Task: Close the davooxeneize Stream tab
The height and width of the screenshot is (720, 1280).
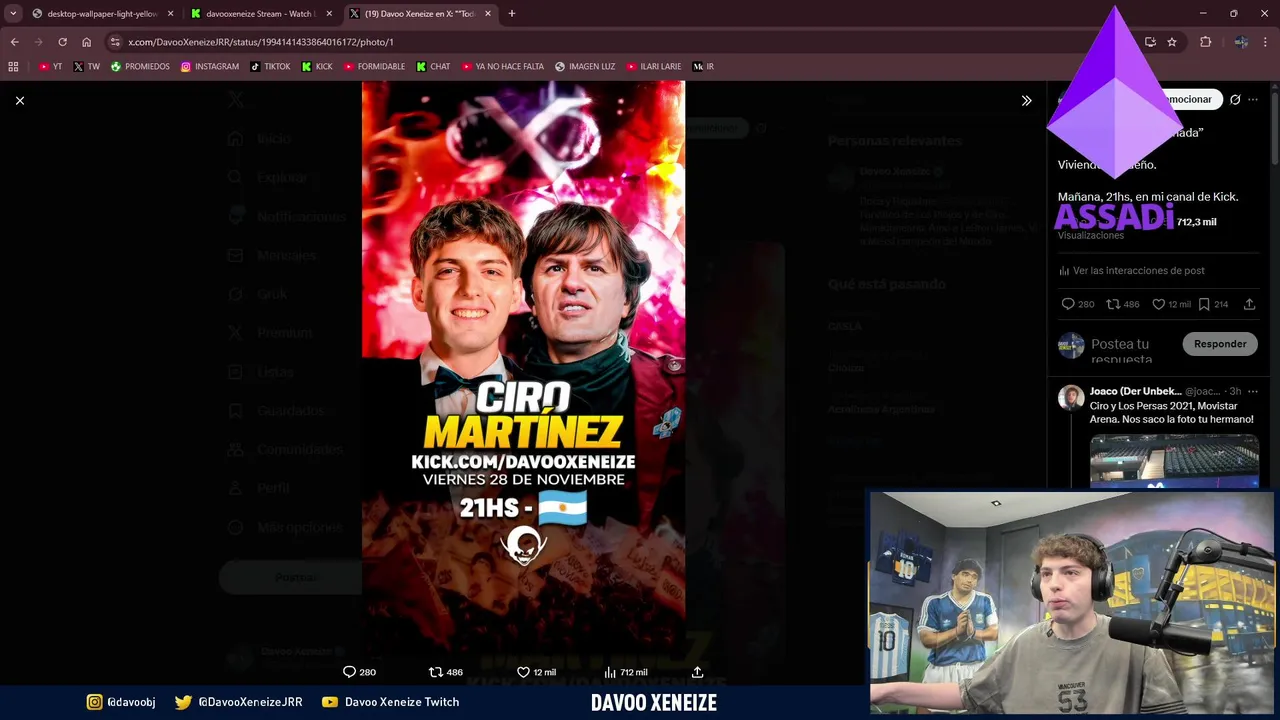Action: (329, 14)
